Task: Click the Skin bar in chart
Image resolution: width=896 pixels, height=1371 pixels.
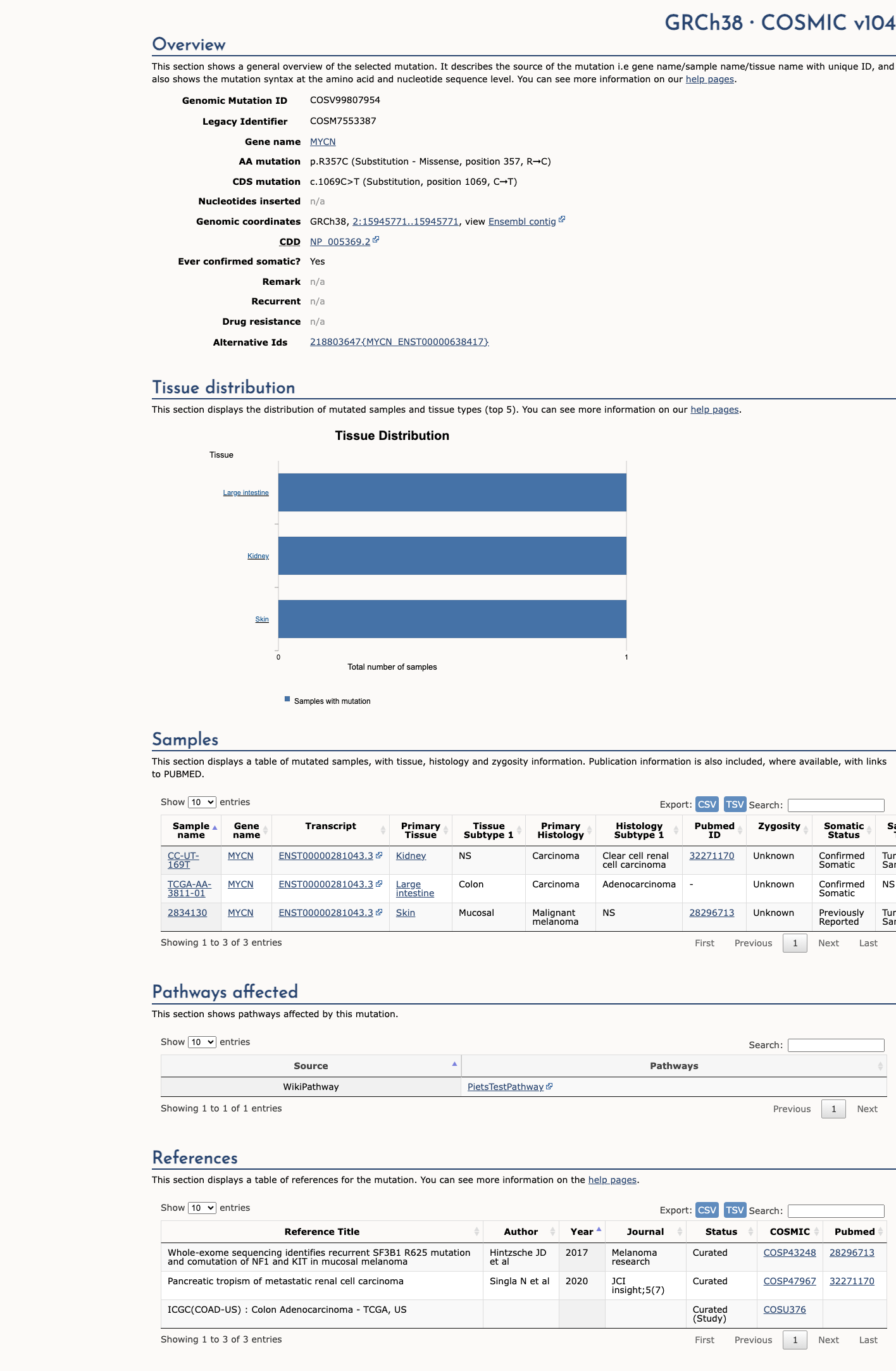Action: coord(452,619)
